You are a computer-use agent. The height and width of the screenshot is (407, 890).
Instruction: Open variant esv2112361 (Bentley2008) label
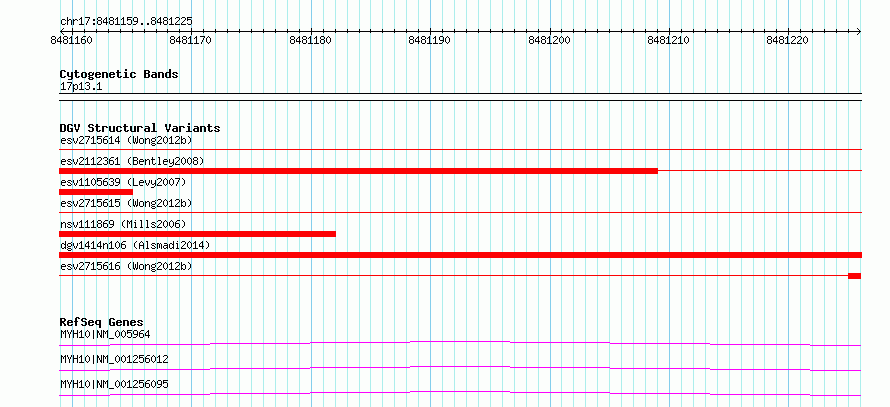(x=132, y=161)
